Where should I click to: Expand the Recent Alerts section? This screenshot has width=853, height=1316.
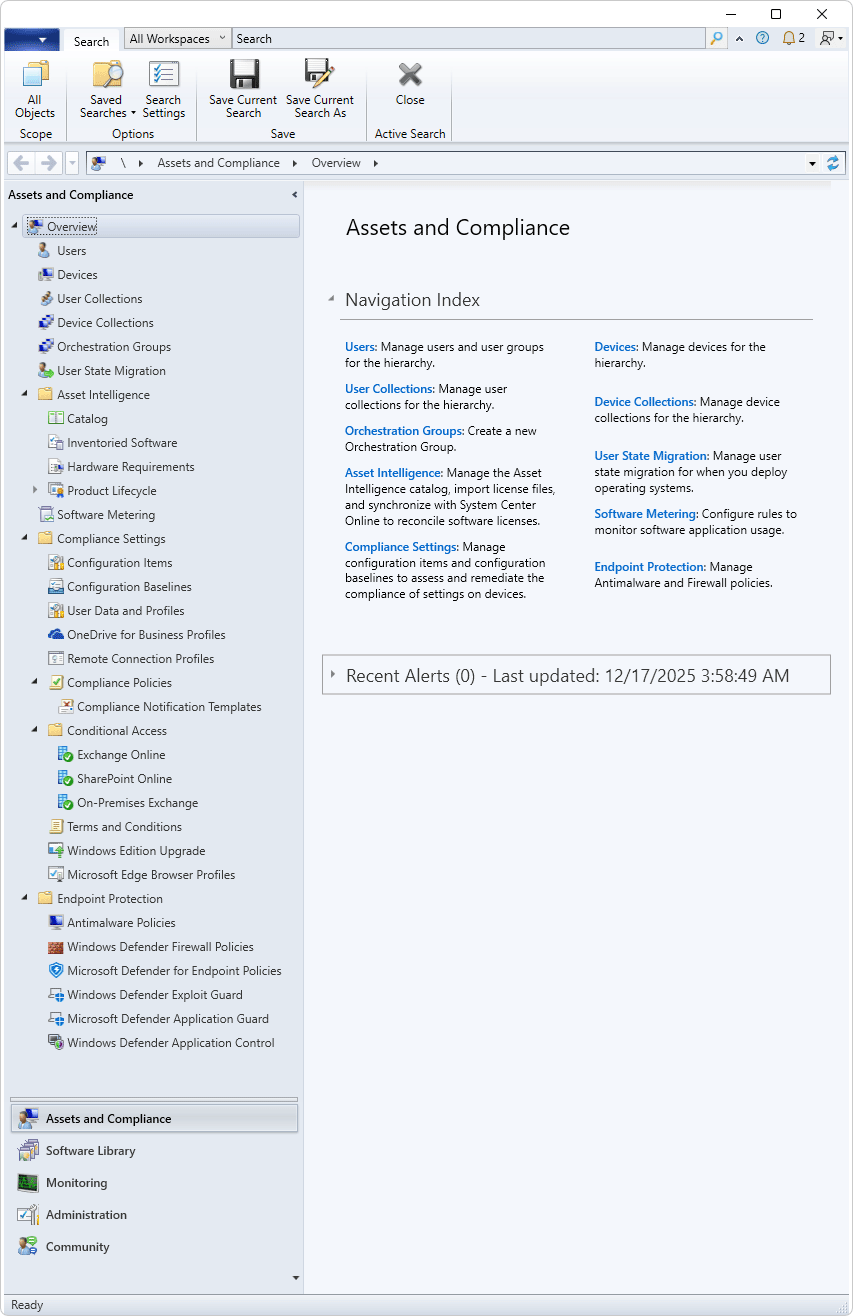tap(333, 675)
